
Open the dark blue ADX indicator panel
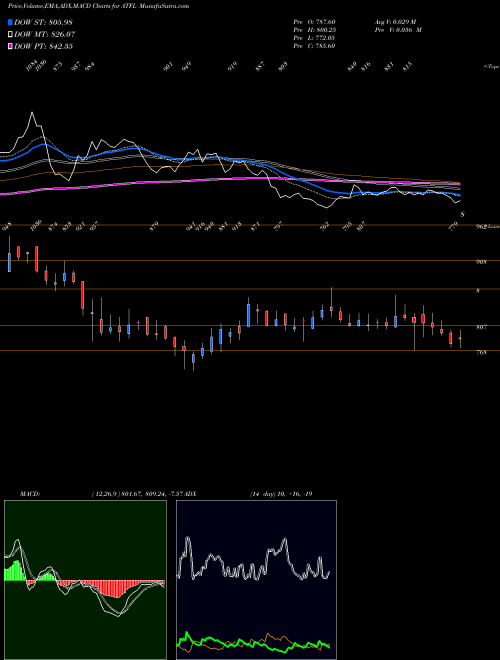[256, 580]
